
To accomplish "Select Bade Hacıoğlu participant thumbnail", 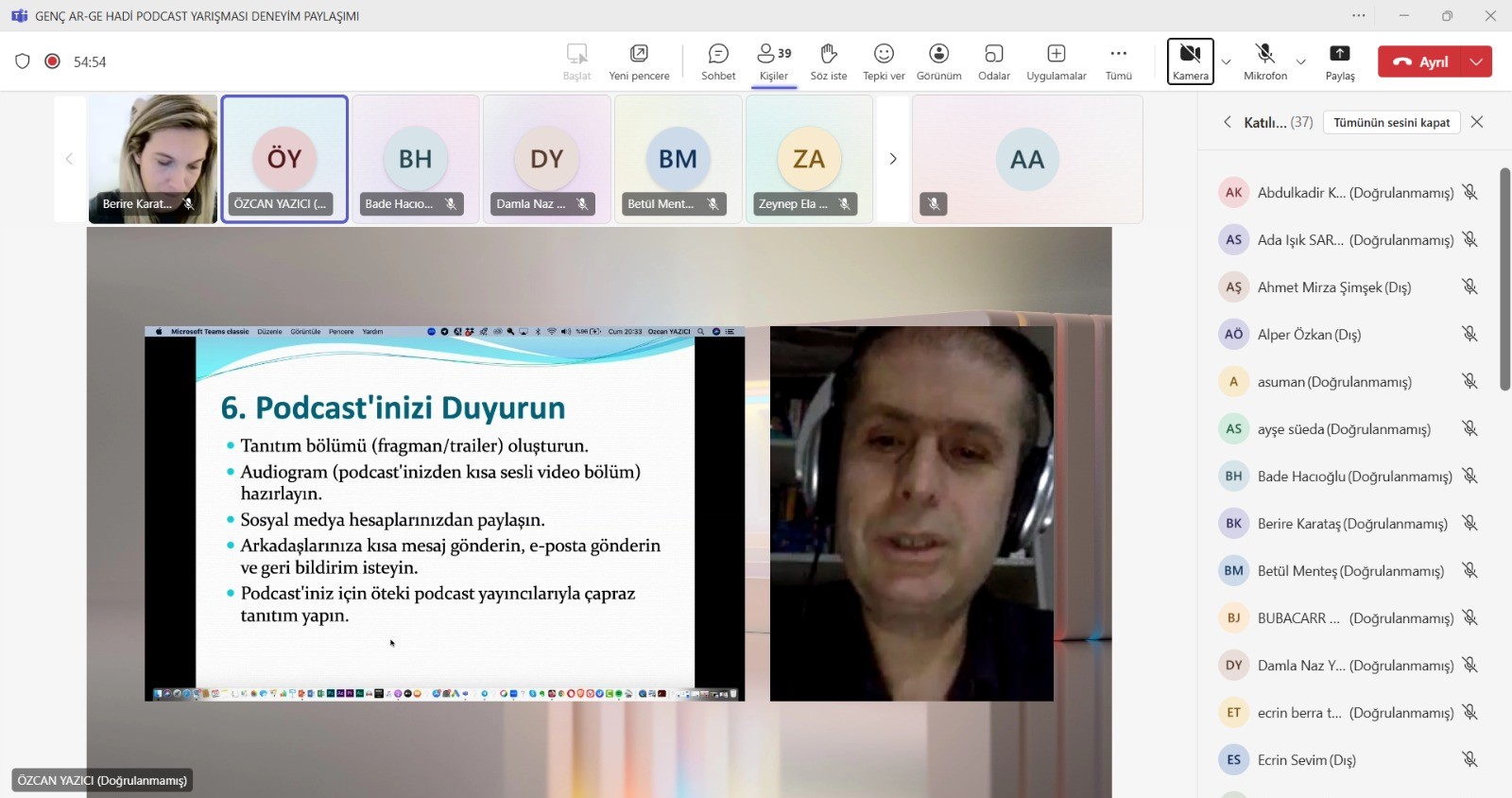I will tap(415, 159).
